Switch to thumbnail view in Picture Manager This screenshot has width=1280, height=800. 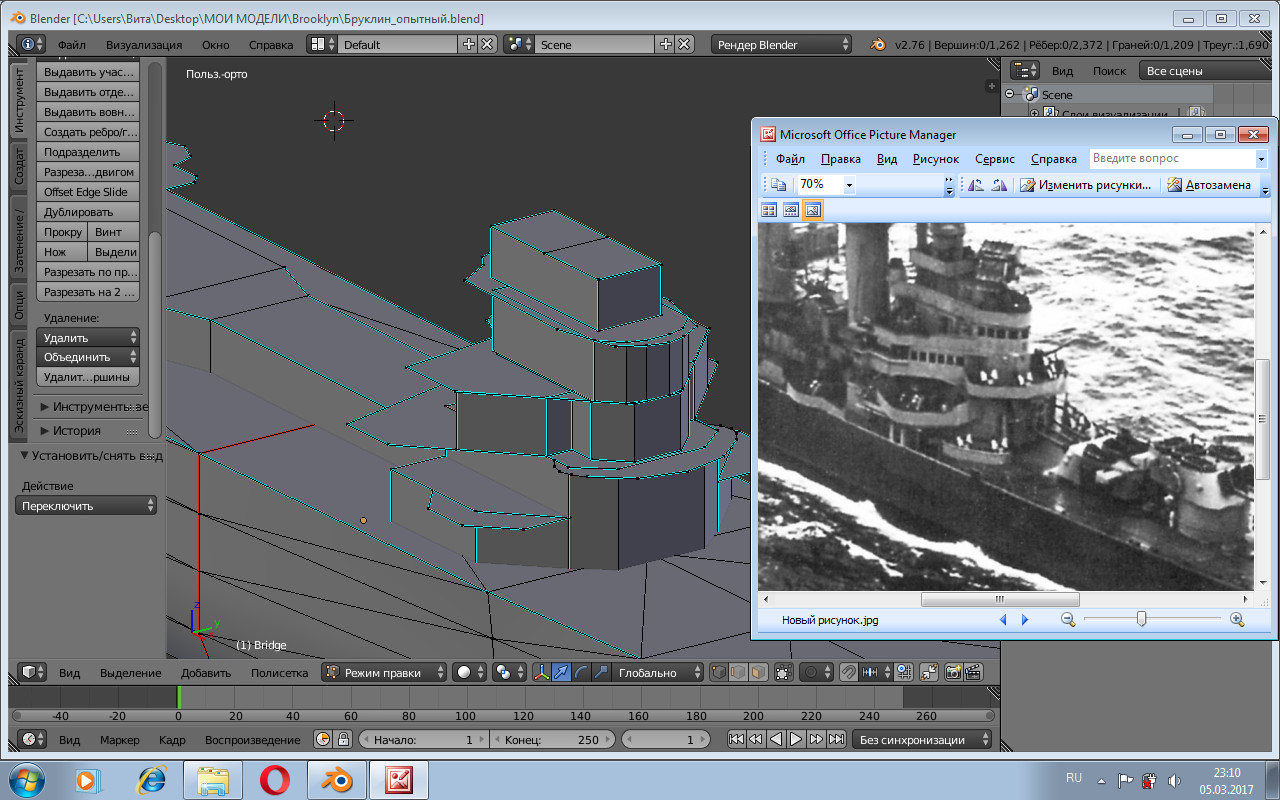[x=769, y=210]
